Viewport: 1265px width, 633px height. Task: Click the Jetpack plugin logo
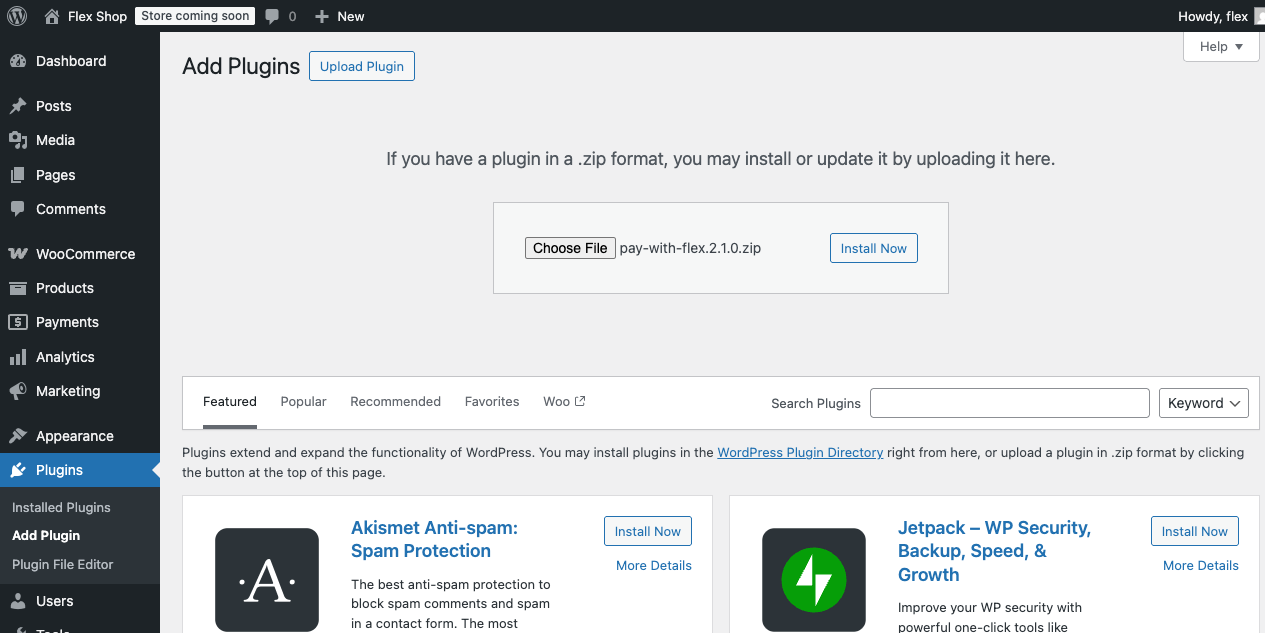click(x=814, y=580)
